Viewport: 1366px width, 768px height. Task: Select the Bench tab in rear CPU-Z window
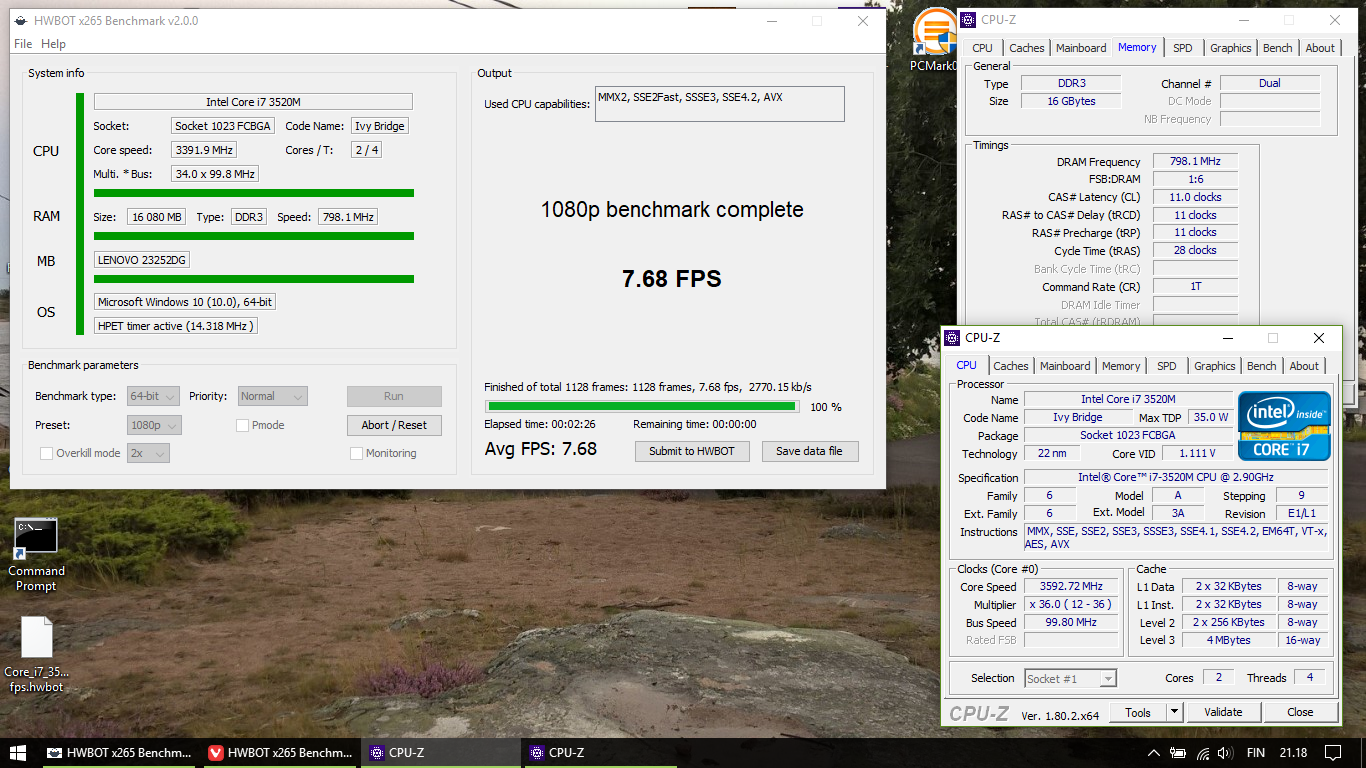[x=1278, y=48]
